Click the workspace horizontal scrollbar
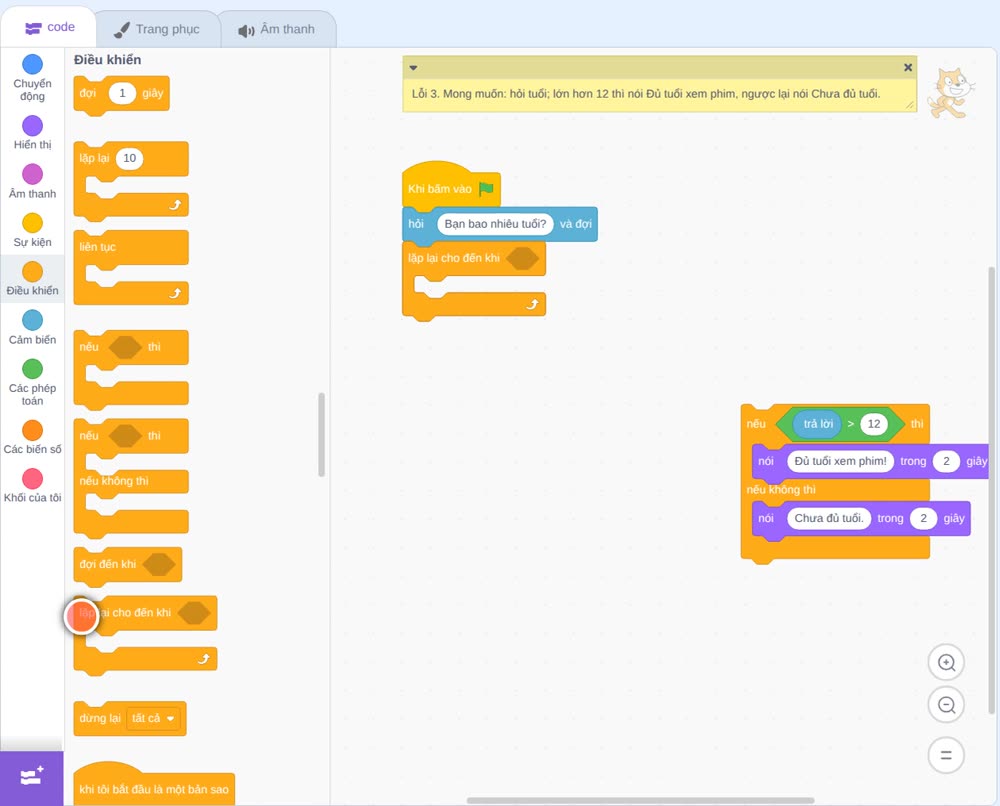 [640, 800]
